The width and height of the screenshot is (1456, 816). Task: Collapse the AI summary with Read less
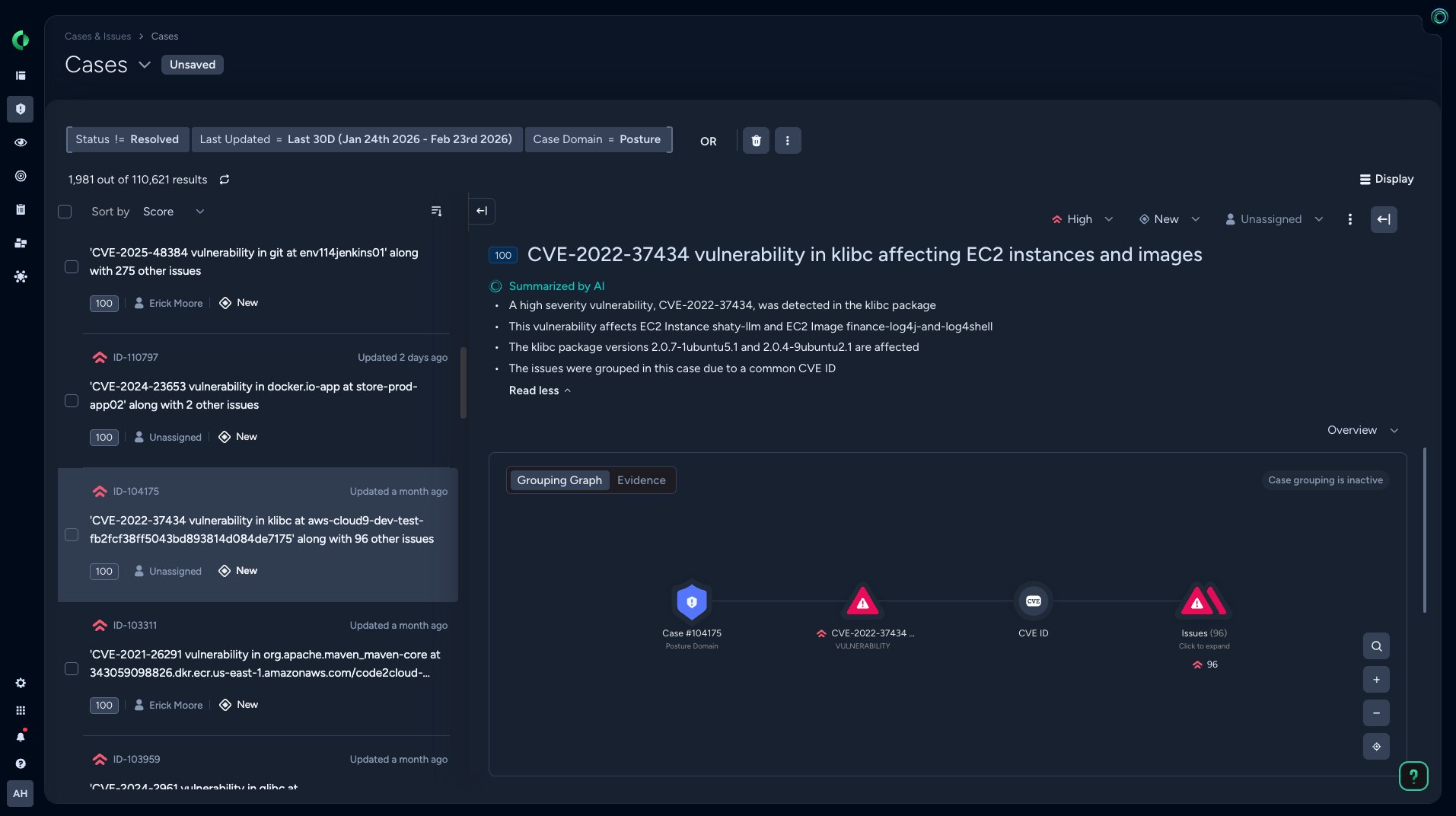point(539,390)
